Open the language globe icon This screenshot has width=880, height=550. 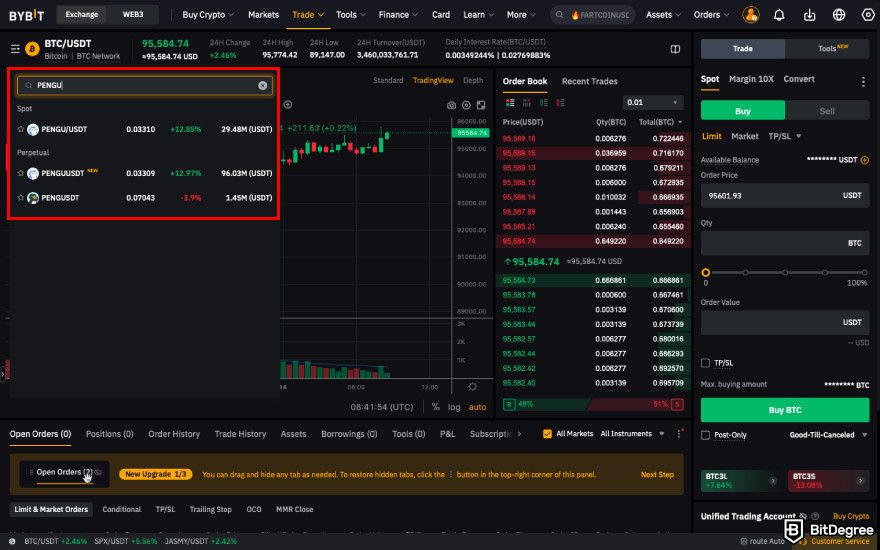tap(838, 15)
